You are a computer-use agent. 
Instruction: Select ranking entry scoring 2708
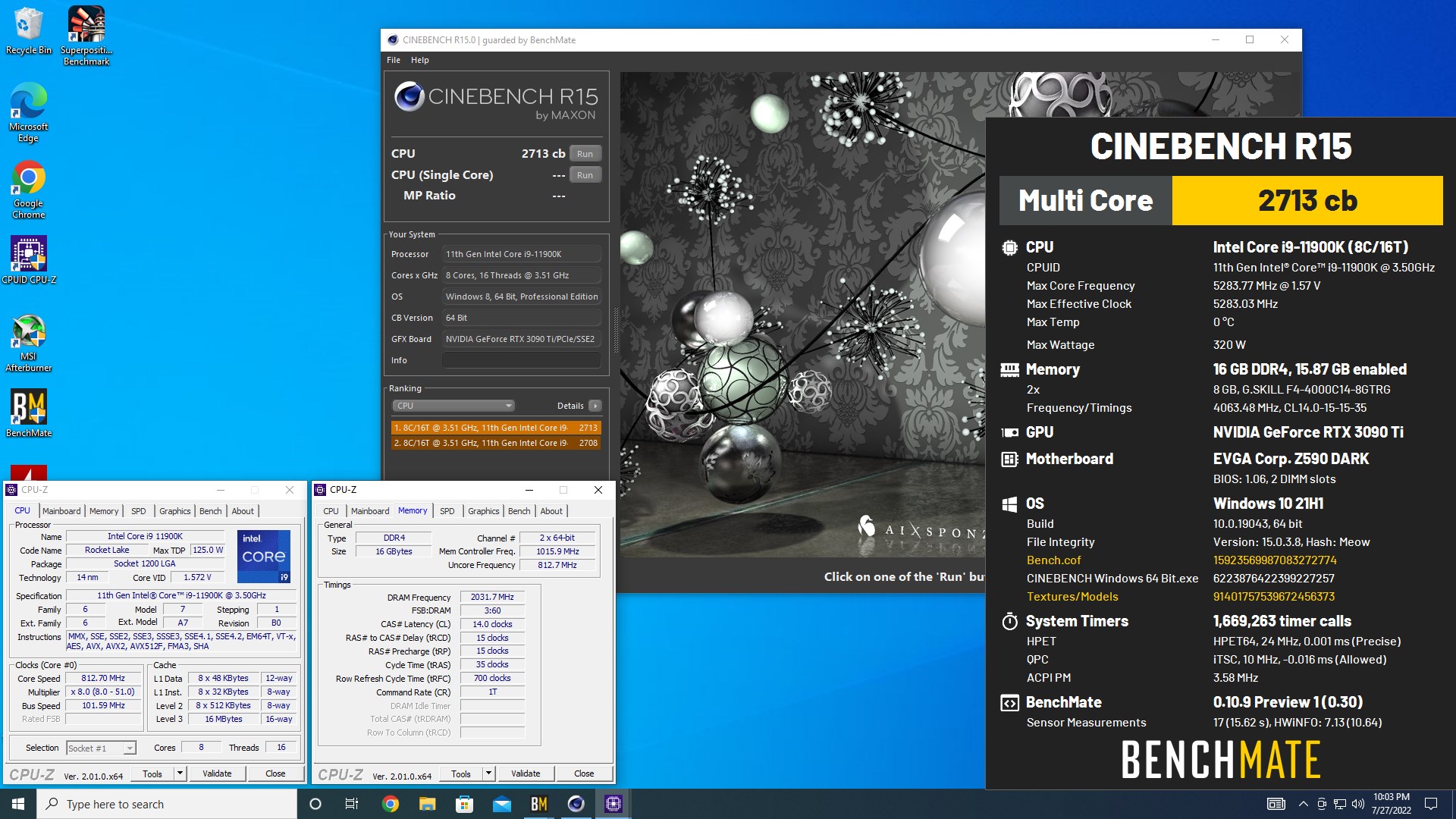496,443
